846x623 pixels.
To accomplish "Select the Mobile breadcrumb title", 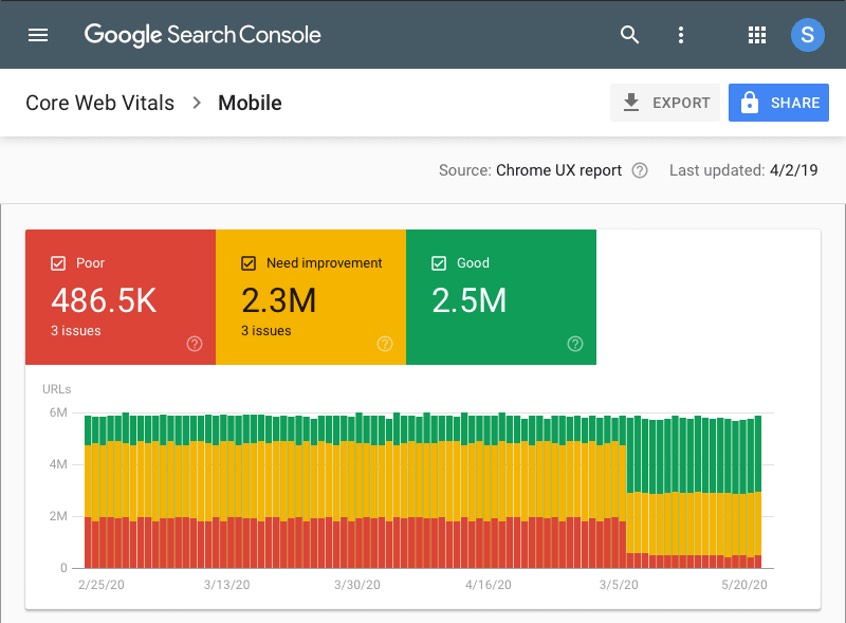I will (250, 102).
